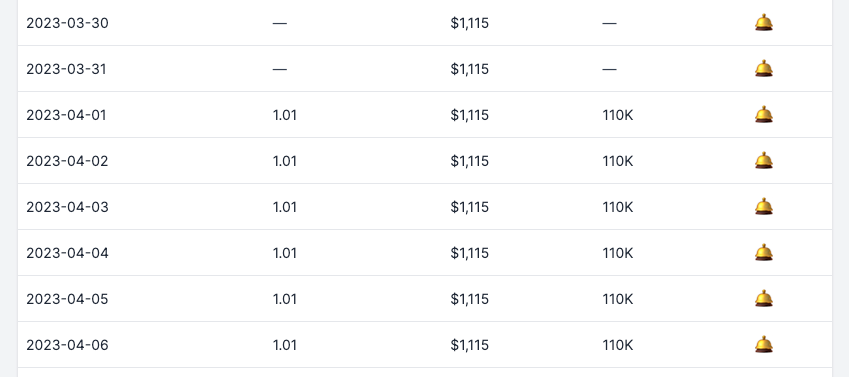Viewport: 849px width, 377px height.
Task: Click the bell icon for 2023-04-05
Action: point(763,299)
